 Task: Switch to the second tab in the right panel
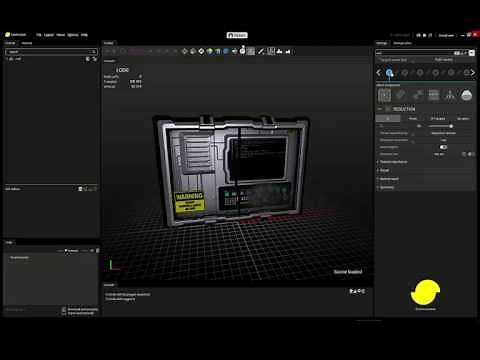click(x=402, y=43)
